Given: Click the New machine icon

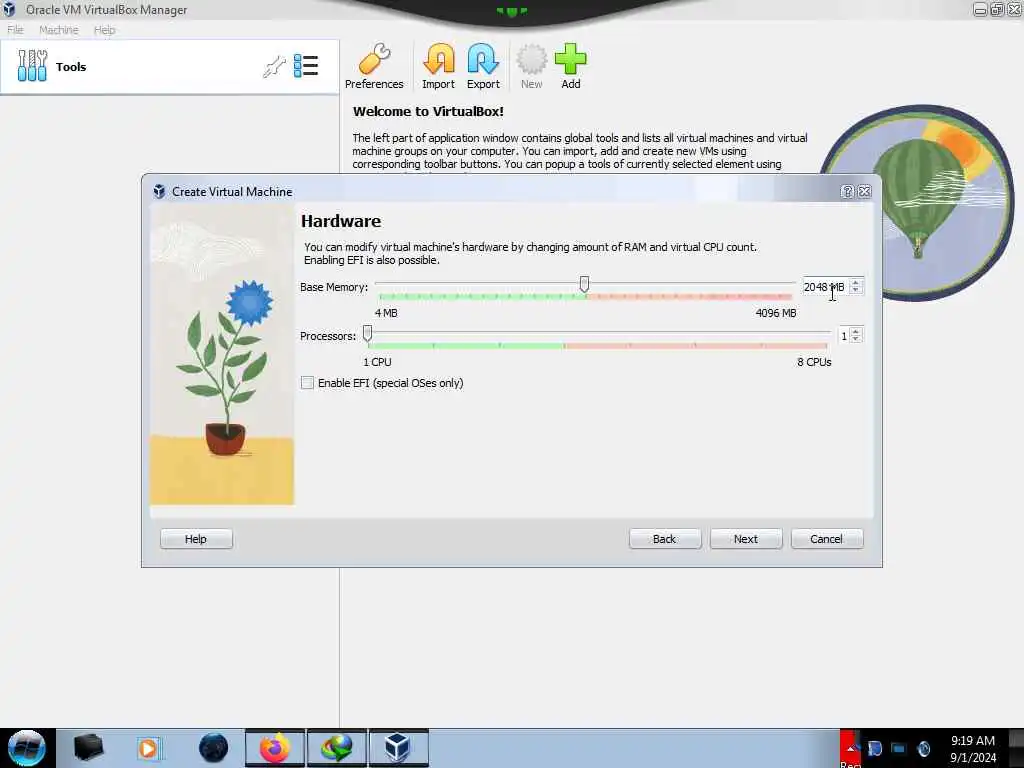Looking at the screenshot, I should point(532,66).
